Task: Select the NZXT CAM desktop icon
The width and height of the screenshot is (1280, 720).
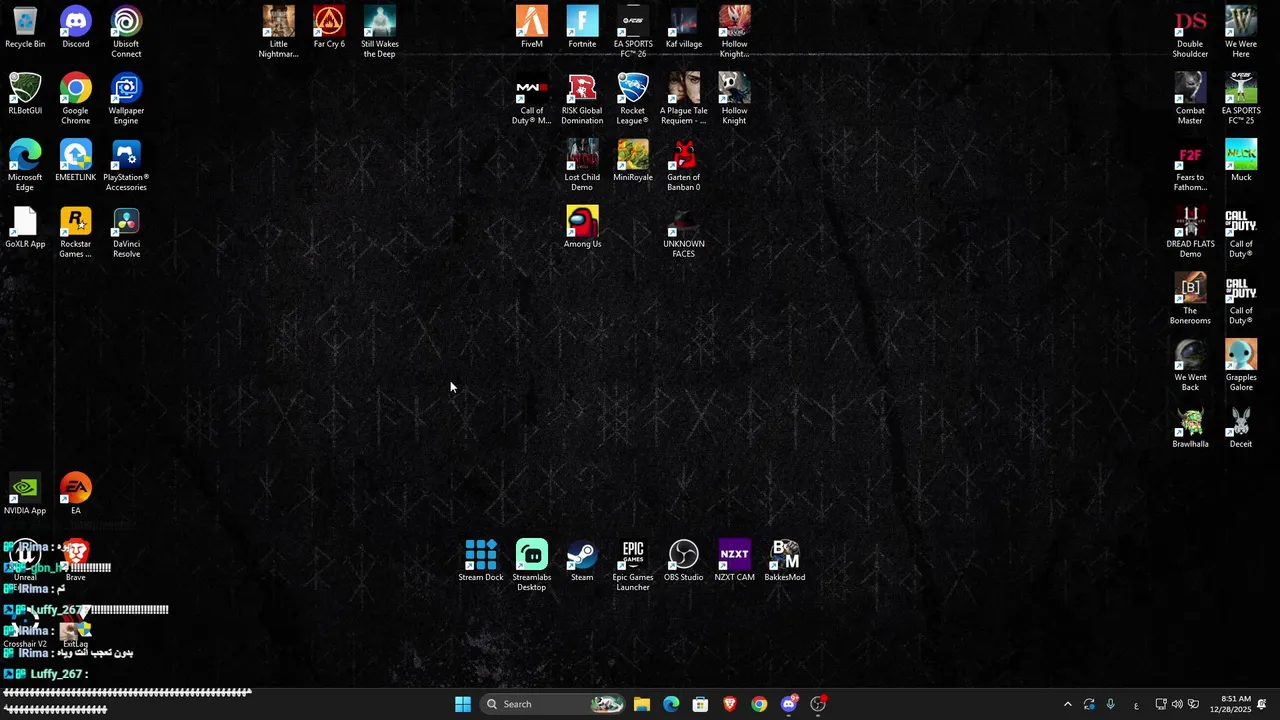Action: (734, 561)
